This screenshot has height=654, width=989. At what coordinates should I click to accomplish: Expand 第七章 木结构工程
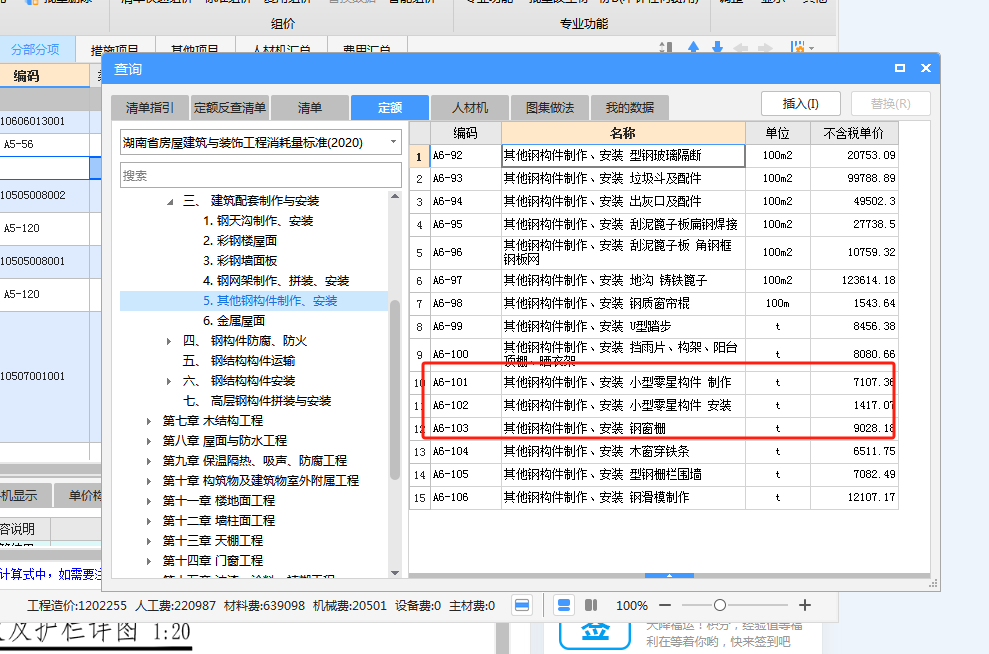[148, 421]
